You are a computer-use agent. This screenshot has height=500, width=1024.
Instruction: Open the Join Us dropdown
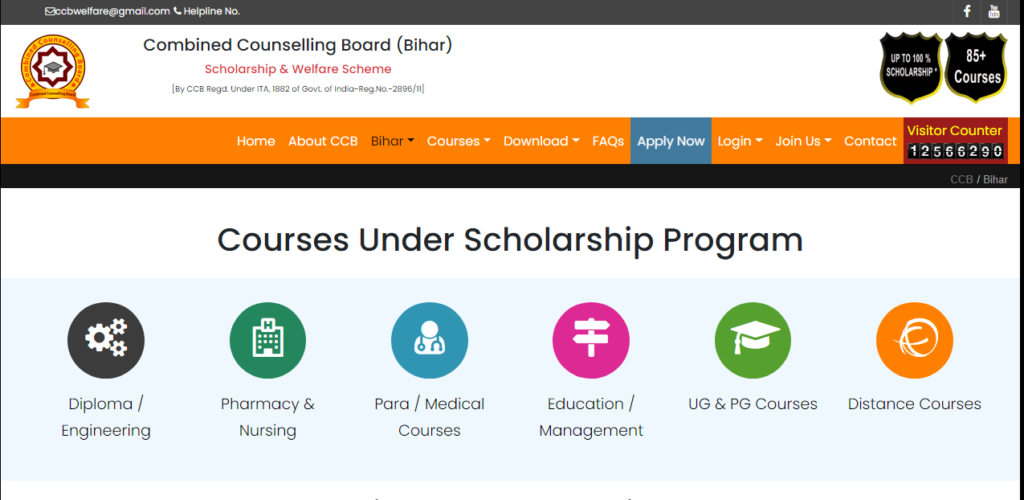[803, 141]
